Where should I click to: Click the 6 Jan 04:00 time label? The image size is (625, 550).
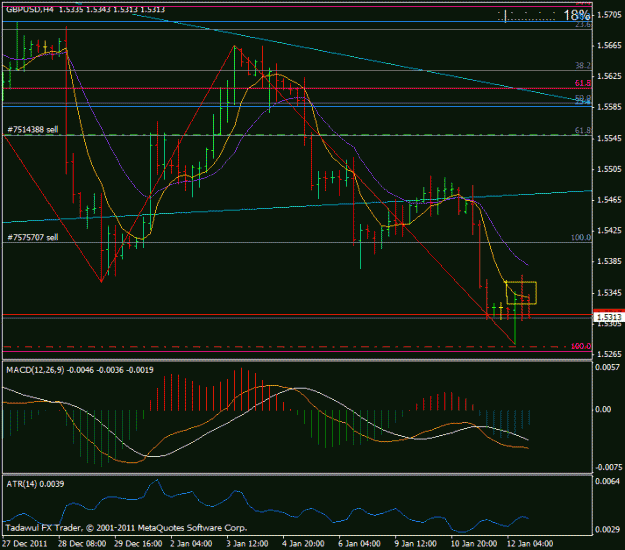(x=360, y=544)
